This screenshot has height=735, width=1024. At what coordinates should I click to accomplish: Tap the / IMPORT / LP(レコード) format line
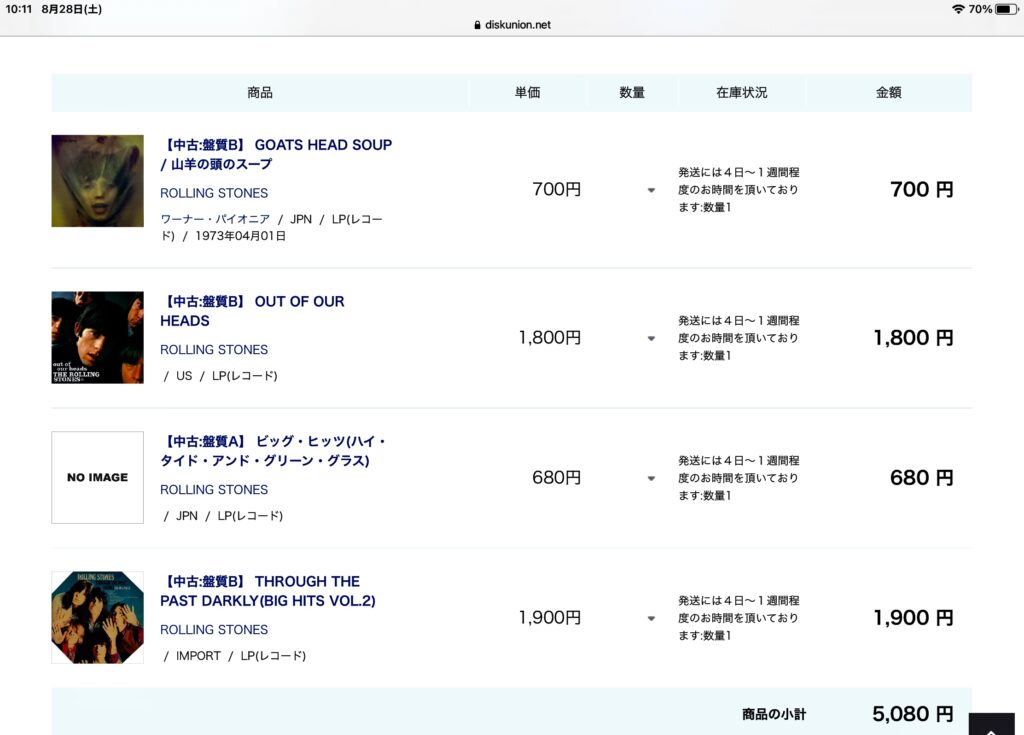[234, 655]
